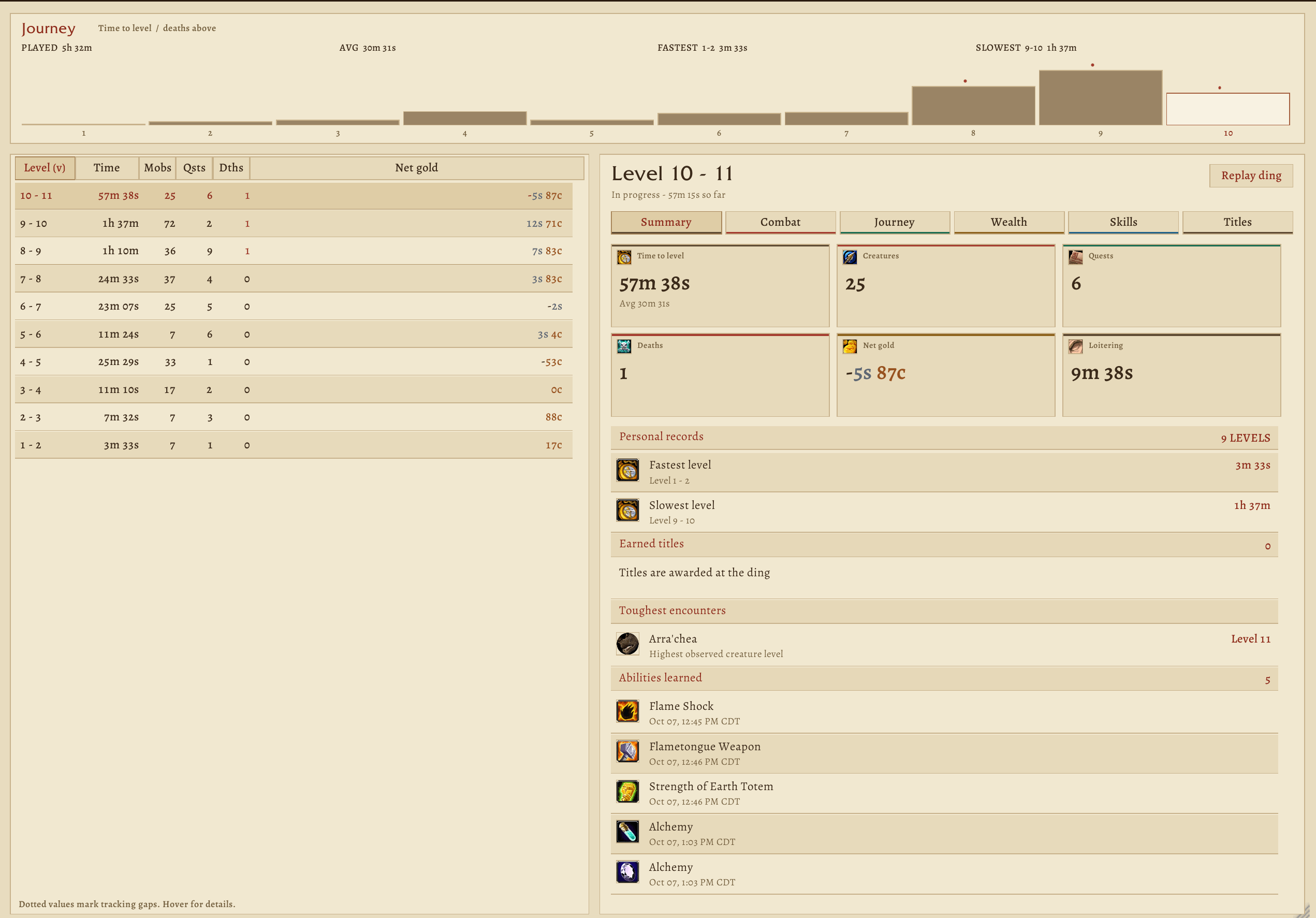Screen dimensions: 1316x918
Task: Click the Time to level card icon
Action: (x=624, y=257)
